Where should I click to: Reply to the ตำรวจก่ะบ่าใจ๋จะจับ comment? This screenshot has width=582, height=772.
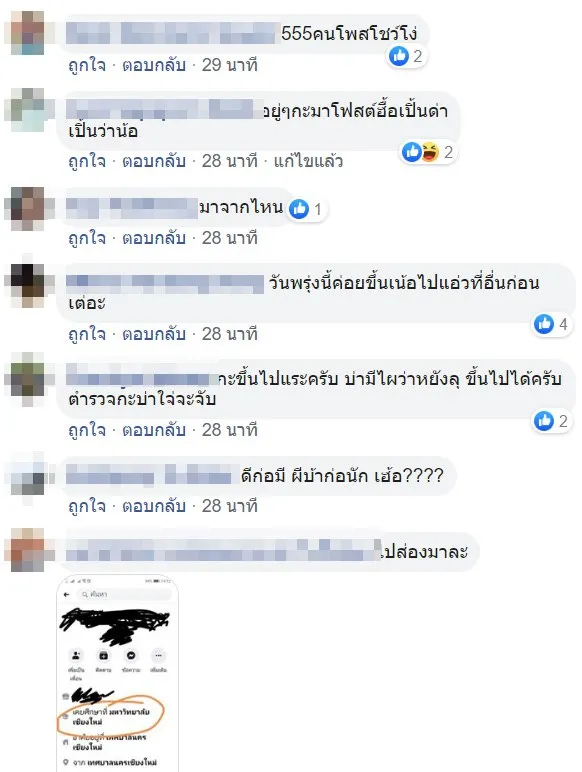tap(154, 430)
